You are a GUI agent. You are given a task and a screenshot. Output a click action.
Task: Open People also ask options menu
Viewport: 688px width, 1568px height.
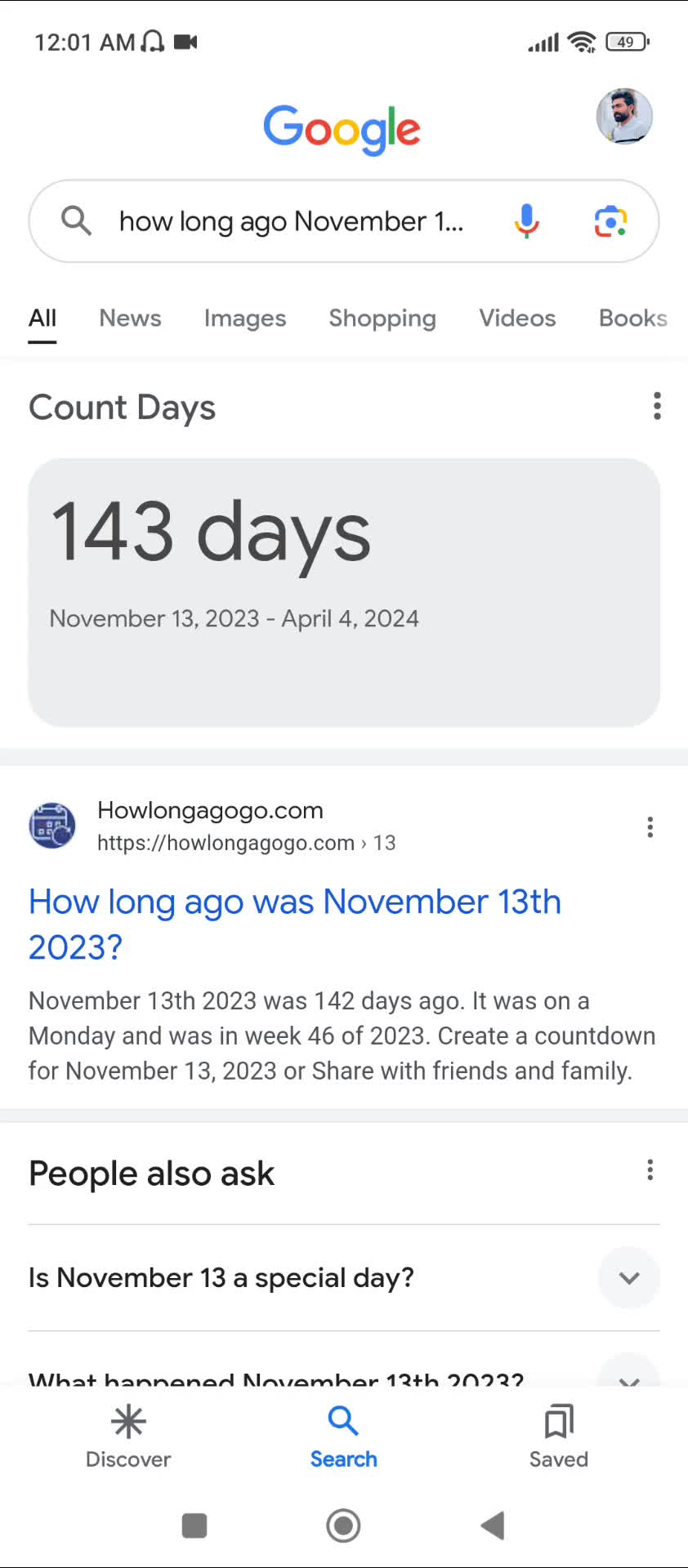(x=650, y=1170)
